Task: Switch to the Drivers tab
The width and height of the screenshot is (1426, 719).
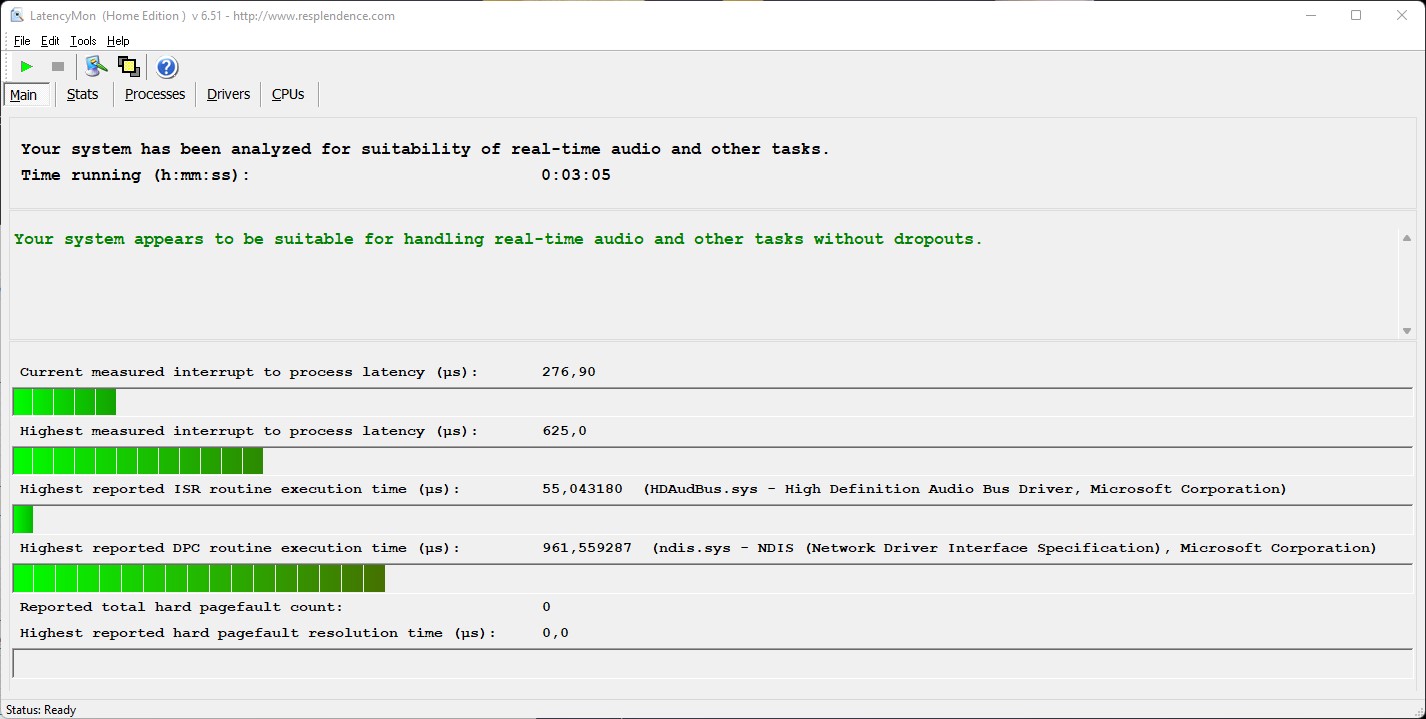Action: coord(228,94)
